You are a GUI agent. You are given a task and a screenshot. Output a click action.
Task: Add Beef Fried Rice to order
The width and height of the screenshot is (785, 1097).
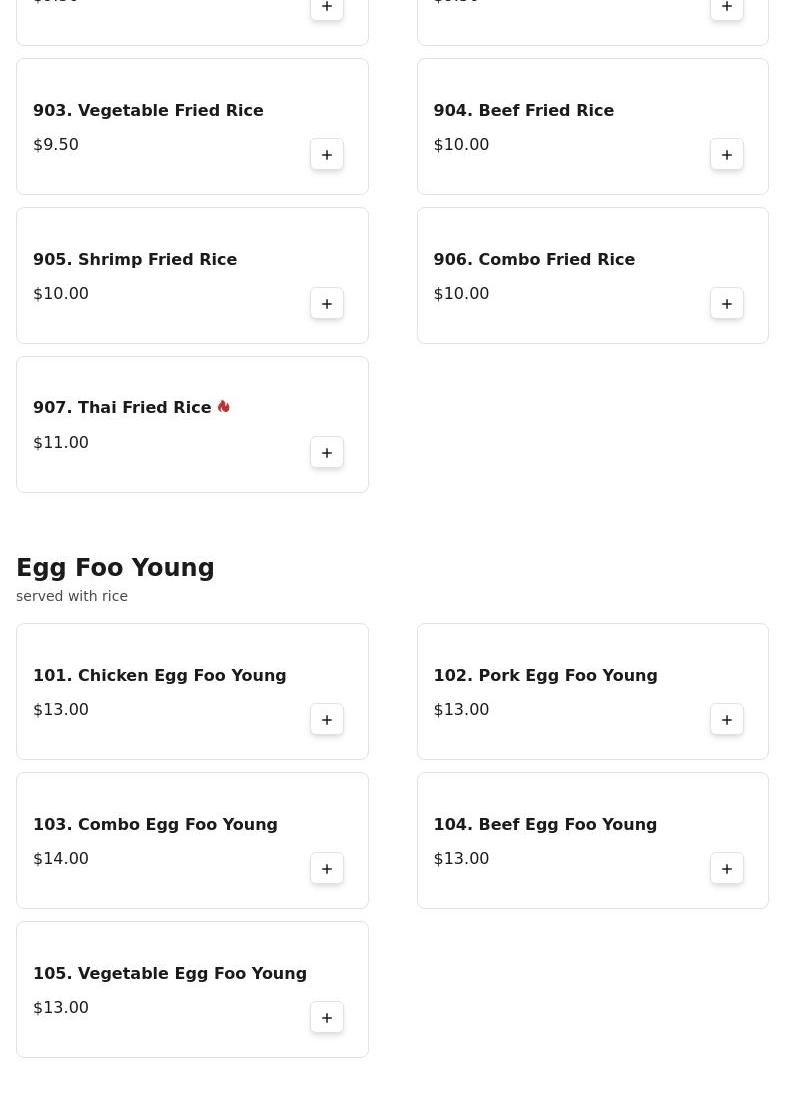727,155
